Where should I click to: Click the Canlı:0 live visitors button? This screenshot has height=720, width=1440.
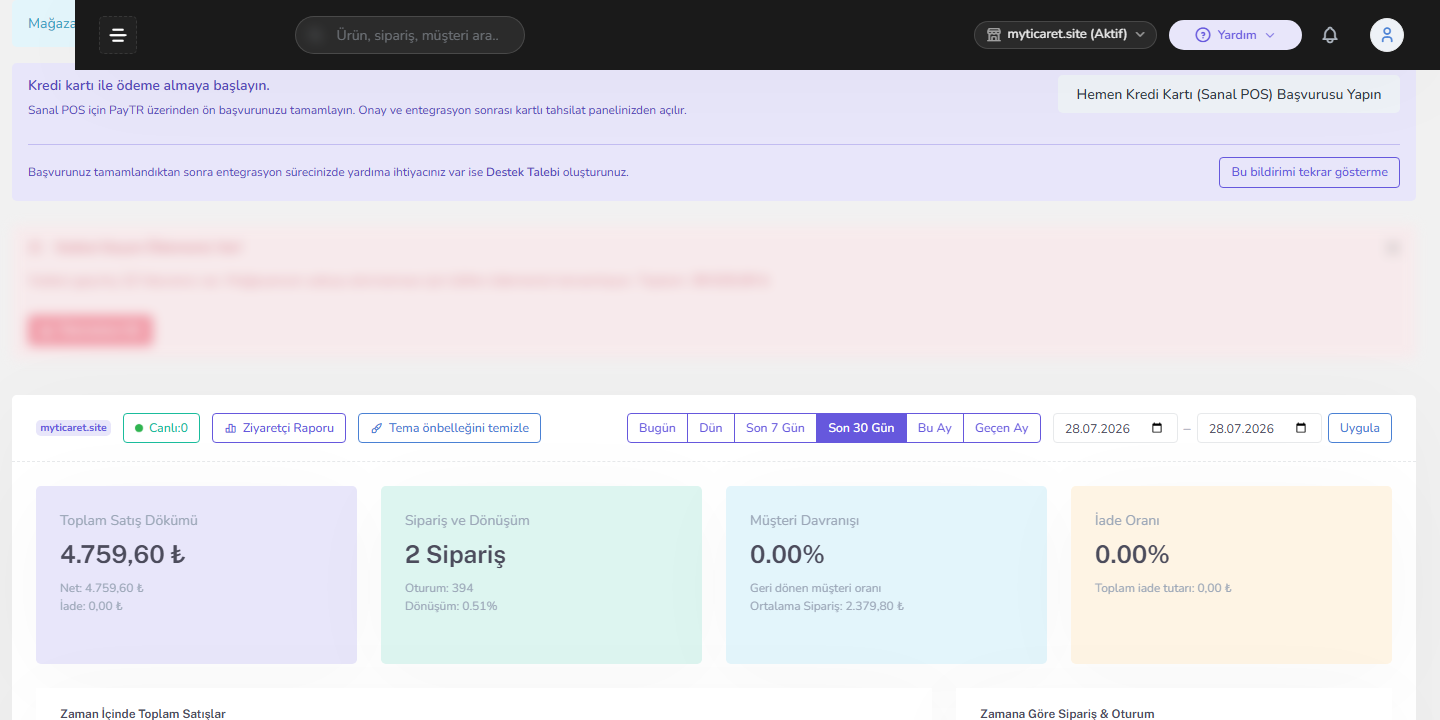161,428
